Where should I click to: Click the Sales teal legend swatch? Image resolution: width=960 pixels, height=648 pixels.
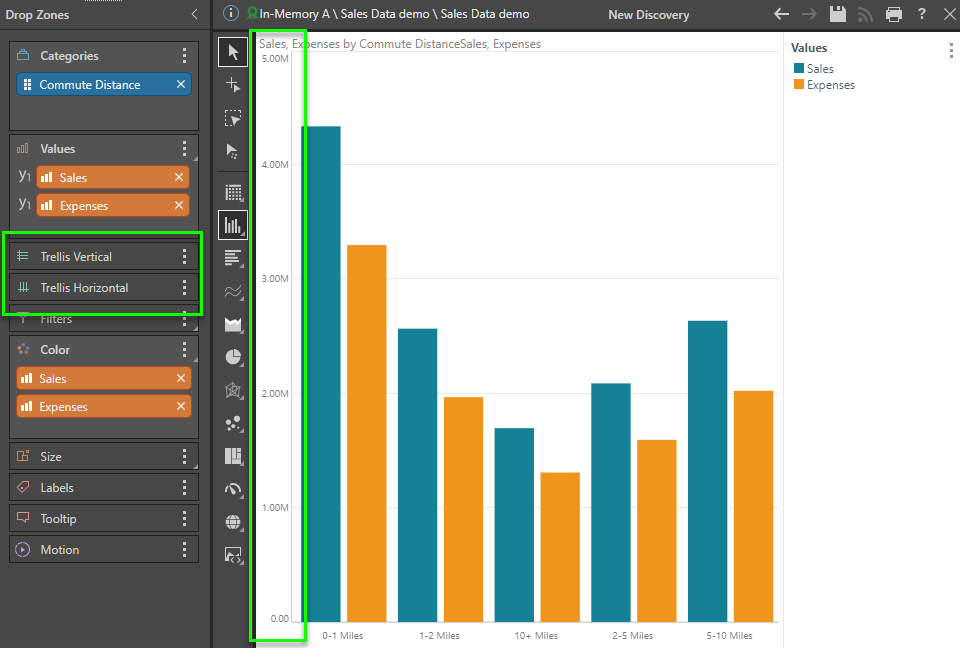[799, 69]
